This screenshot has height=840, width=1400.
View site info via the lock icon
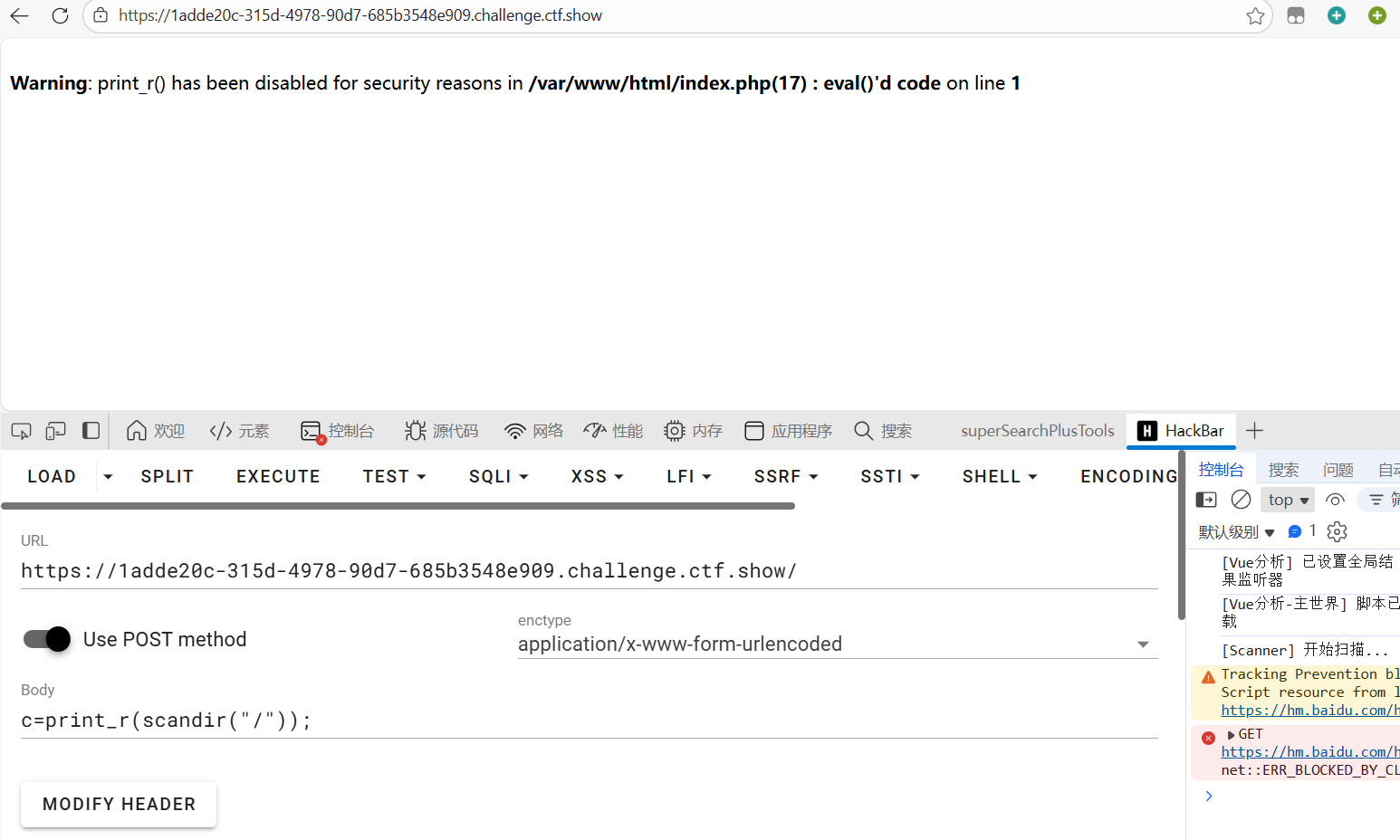tap(101, 15)
